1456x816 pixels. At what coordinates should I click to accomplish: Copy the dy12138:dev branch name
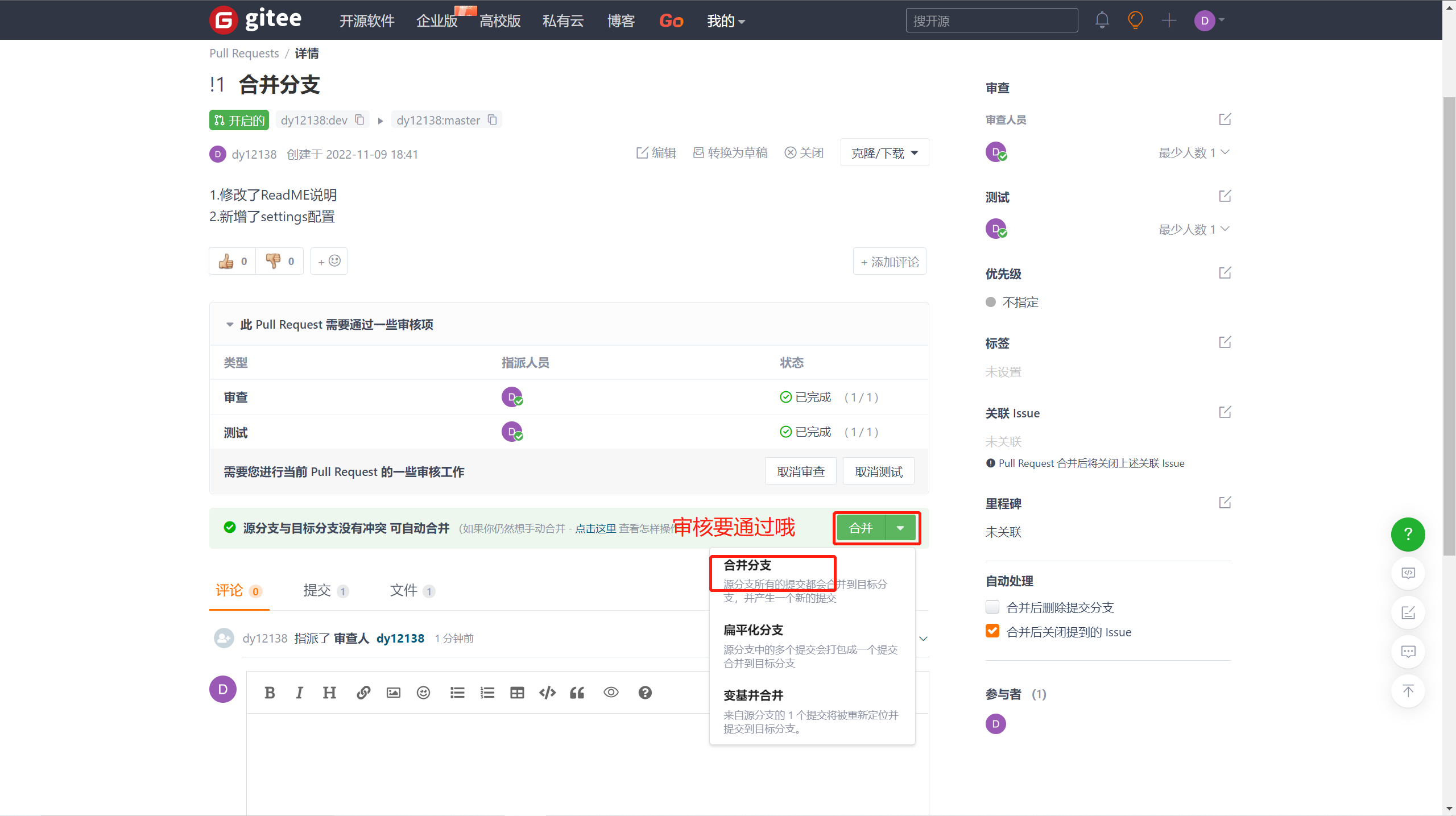[x=359, y=120]
